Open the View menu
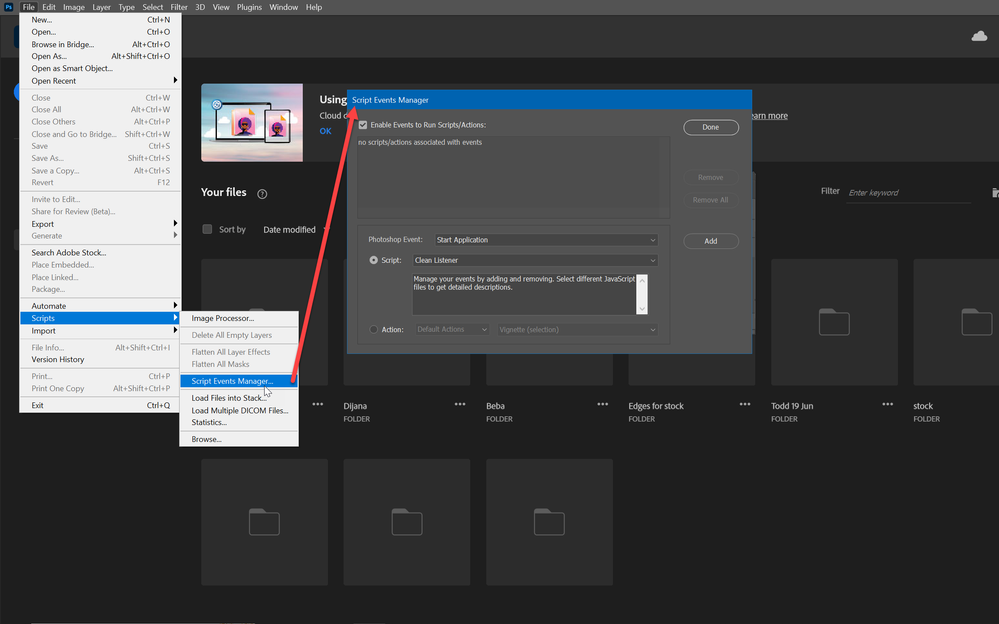Viewport: 999px width, 624px height. point(221,7)
